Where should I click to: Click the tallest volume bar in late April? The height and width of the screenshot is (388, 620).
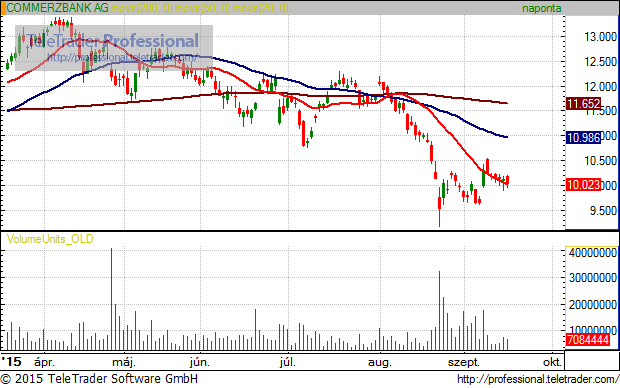(x=112, y=299)
